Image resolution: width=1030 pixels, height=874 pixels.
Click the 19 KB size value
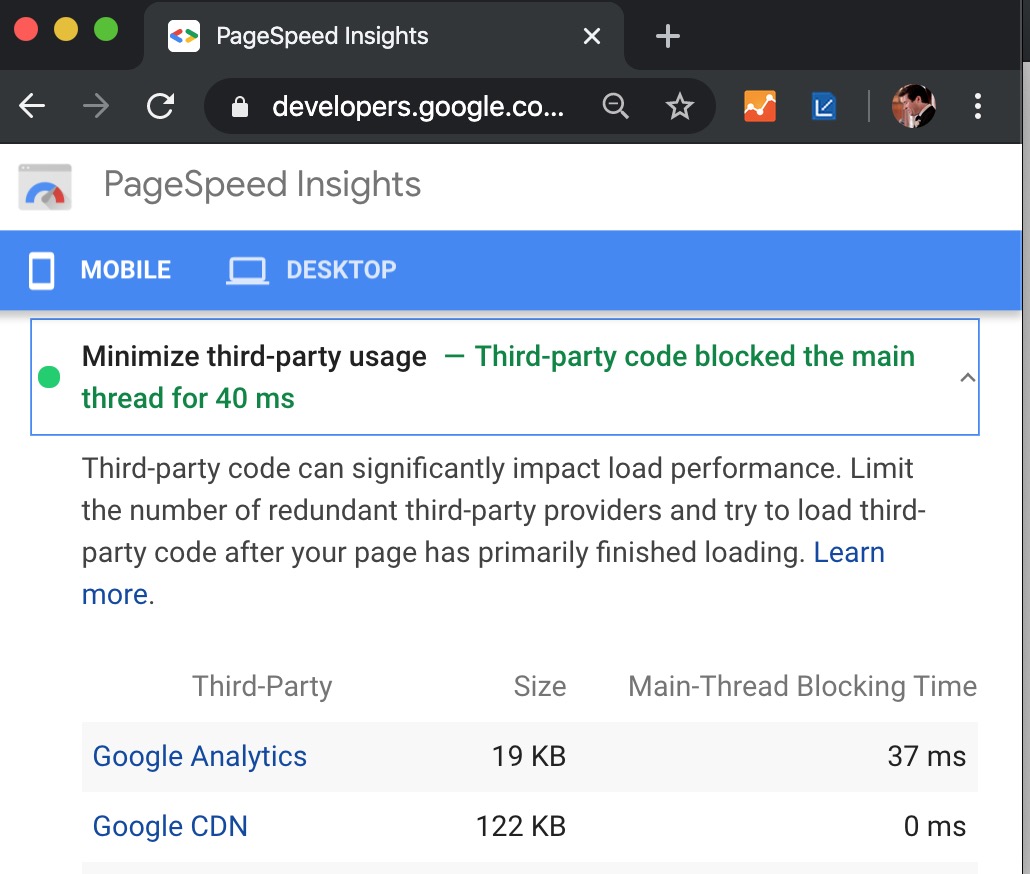(x=529, y=756)
